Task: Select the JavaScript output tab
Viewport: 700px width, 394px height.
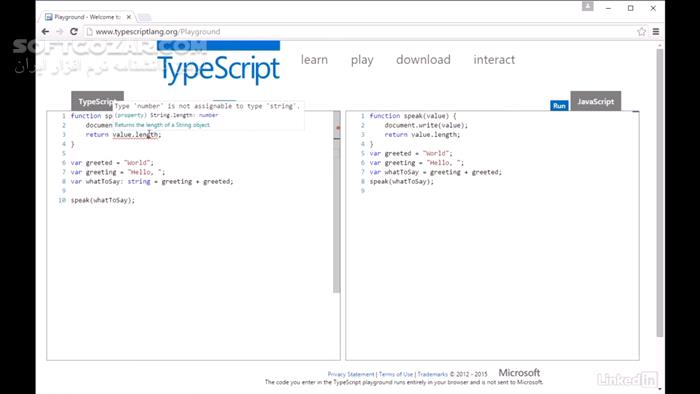Action: coord(596,101)
